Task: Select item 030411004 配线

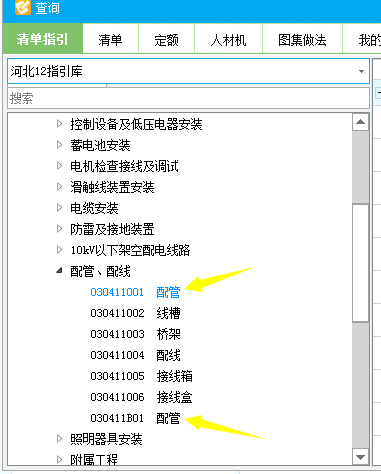Action: click(x=135, y=355)
